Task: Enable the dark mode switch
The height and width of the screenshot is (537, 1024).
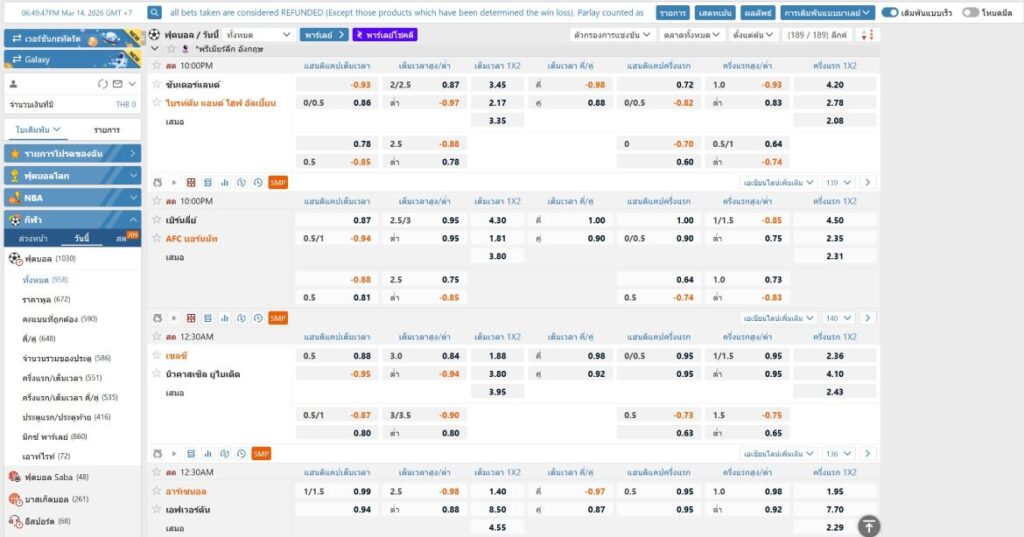Action: point(969,13)
